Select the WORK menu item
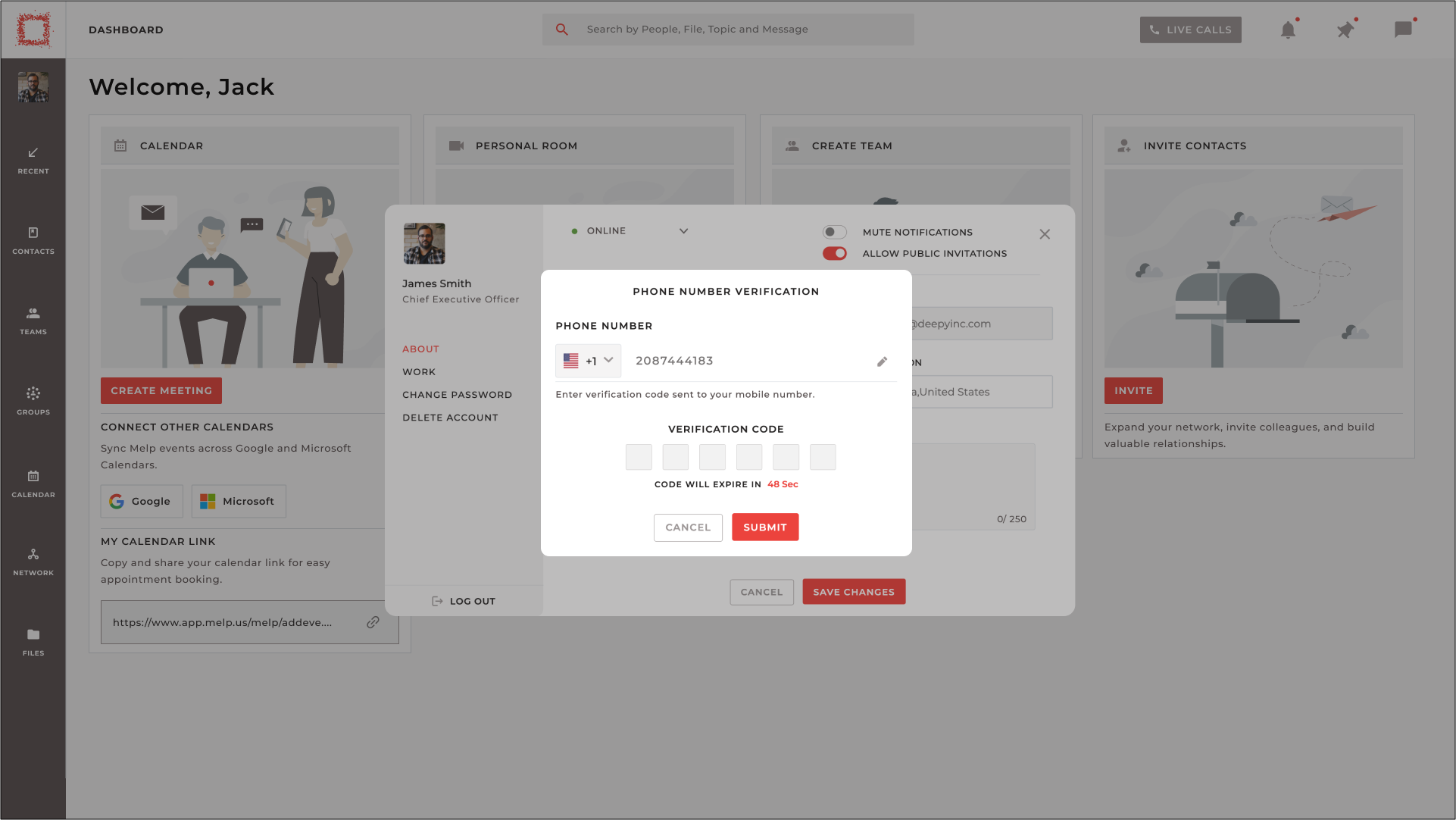Screen dimensions: 1456x820 418,371
